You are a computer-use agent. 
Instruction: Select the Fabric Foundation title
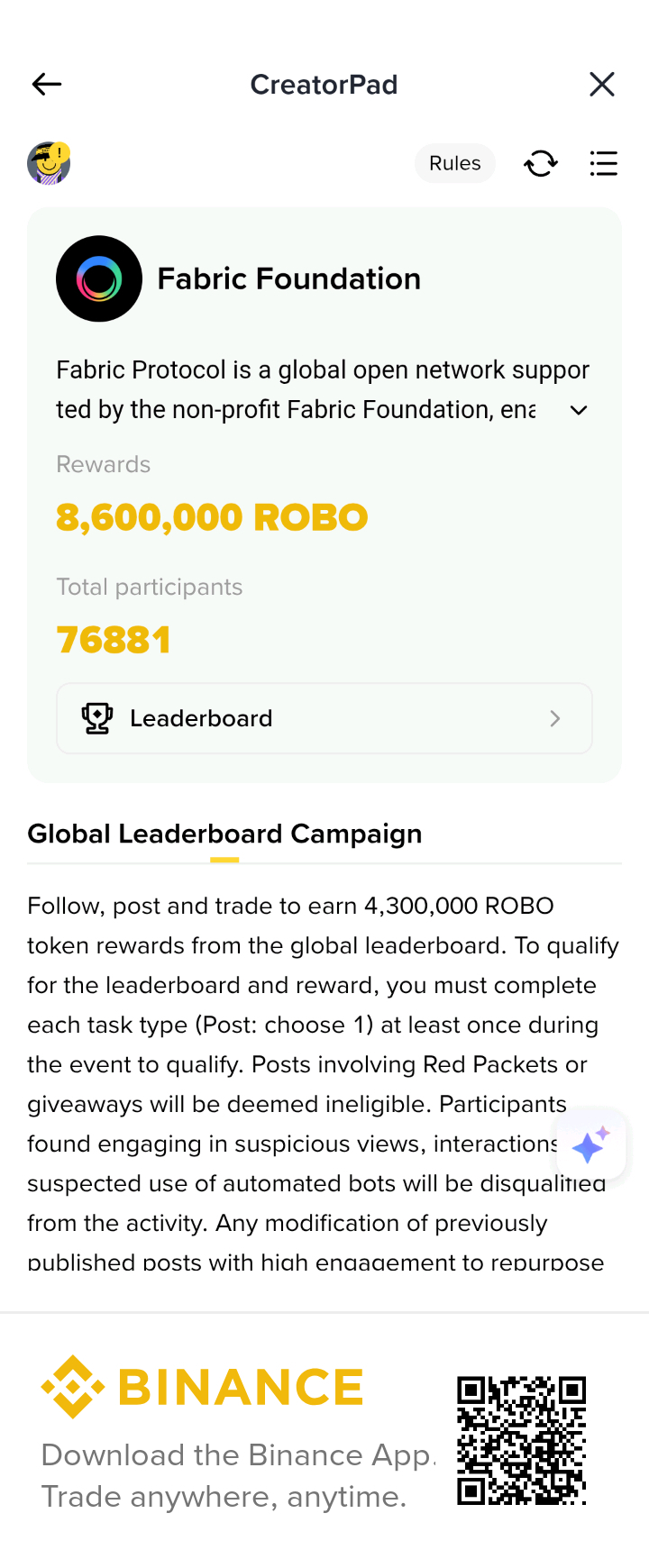click(x=288, y=278)
